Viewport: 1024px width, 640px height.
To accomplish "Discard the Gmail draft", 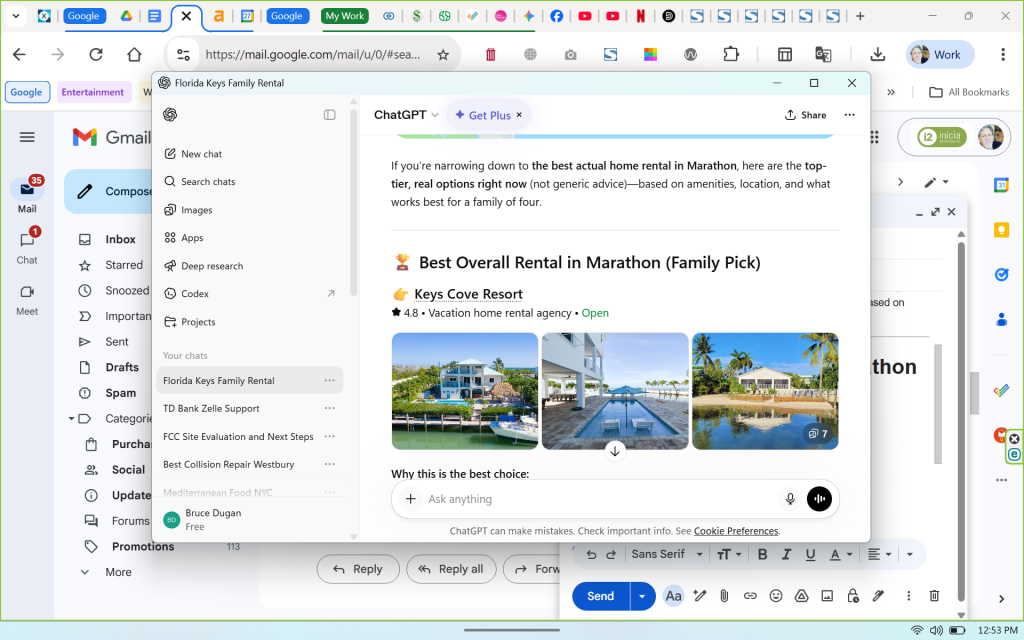I will click(933, 595).
